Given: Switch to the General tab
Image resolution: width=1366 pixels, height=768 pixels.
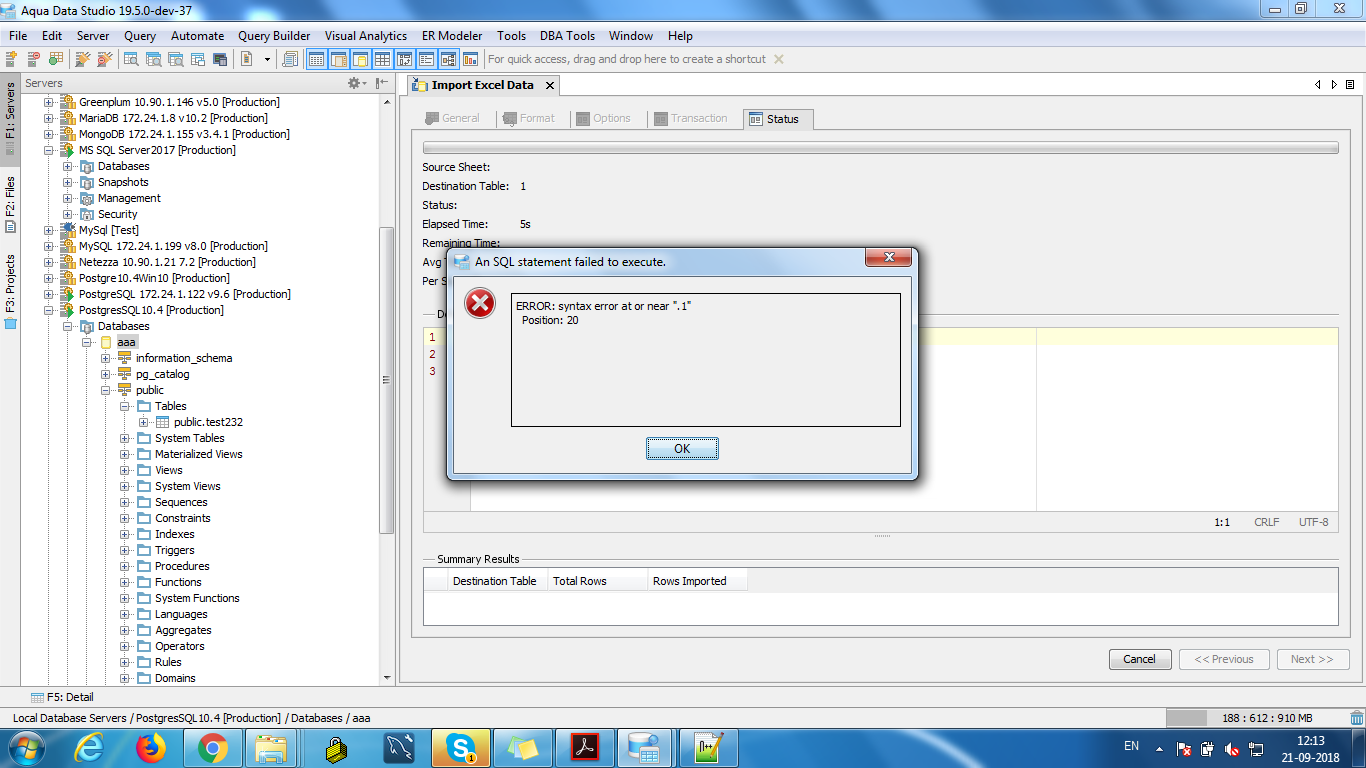Looking at the screenshot, I should point(451,118).
